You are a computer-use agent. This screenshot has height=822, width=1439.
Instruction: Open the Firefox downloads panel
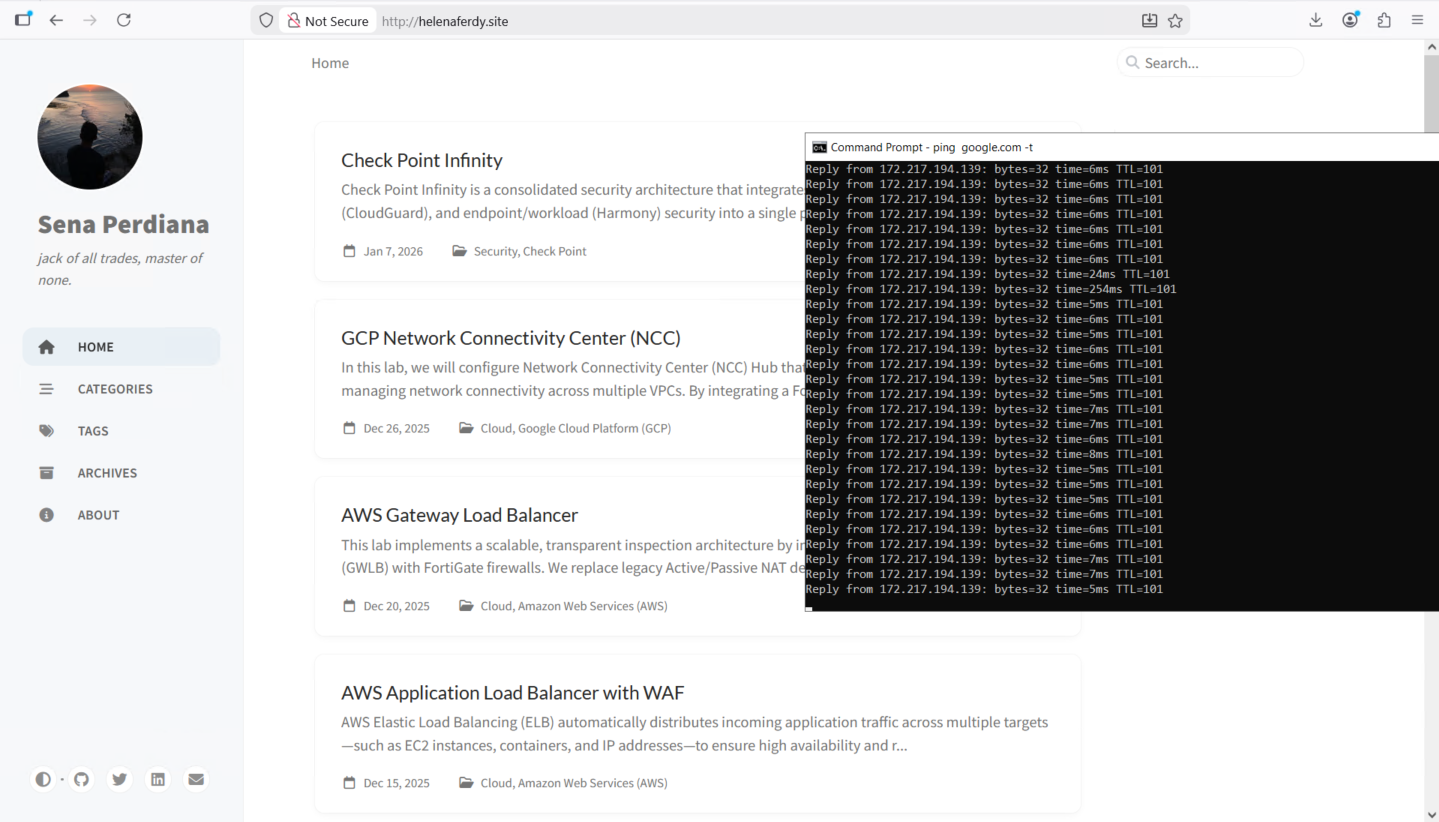coord(1315,20)
